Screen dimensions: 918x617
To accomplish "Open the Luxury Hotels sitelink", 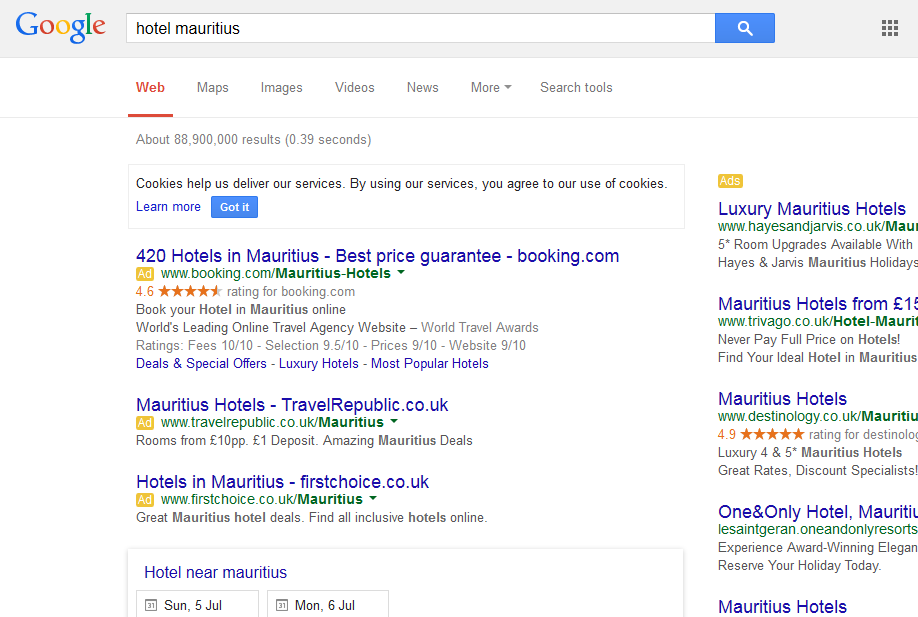I will (x=318, y=364).
